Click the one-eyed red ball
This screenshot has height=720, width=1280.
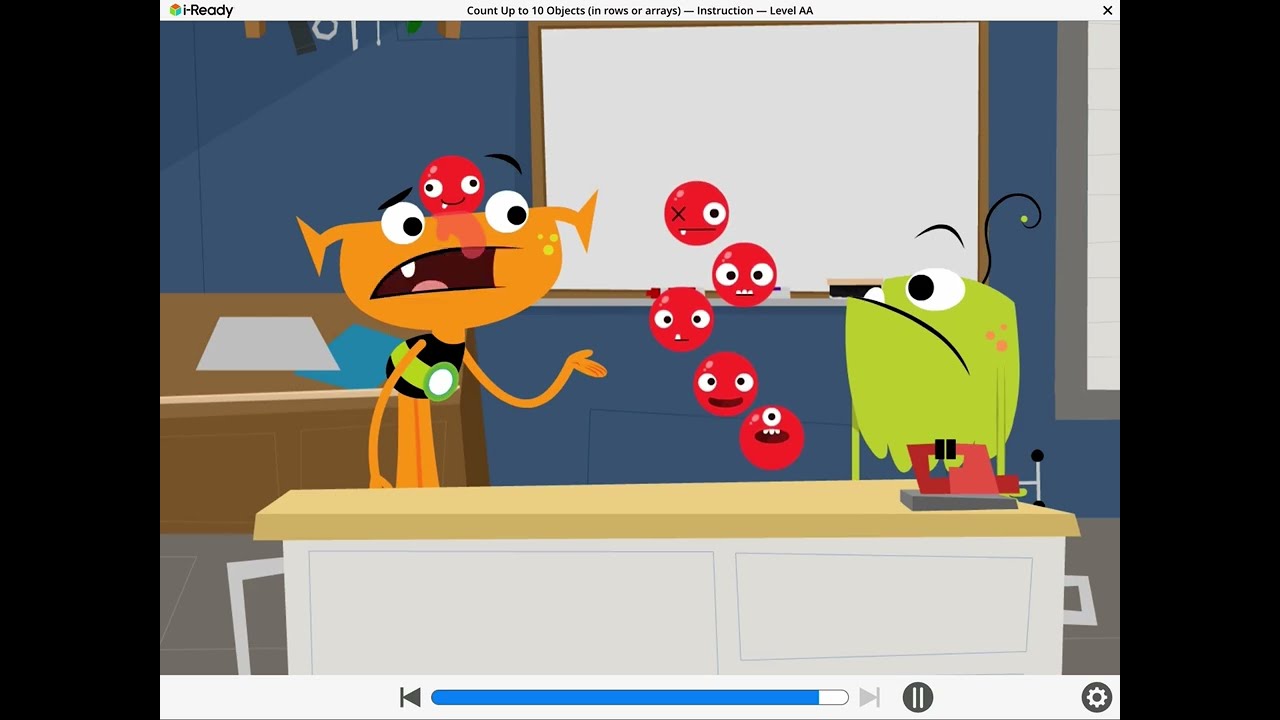coord(771,437)
